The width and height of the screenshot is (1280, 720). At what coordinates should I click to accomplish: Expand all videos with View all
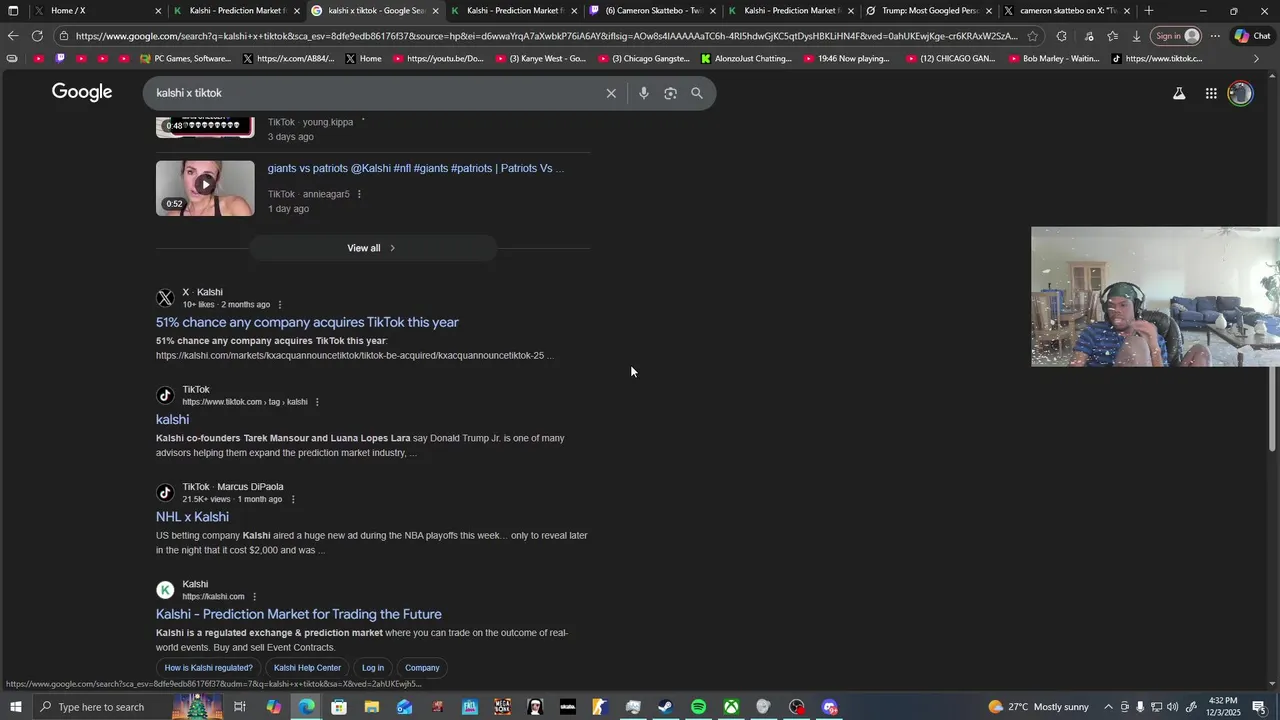372,248
